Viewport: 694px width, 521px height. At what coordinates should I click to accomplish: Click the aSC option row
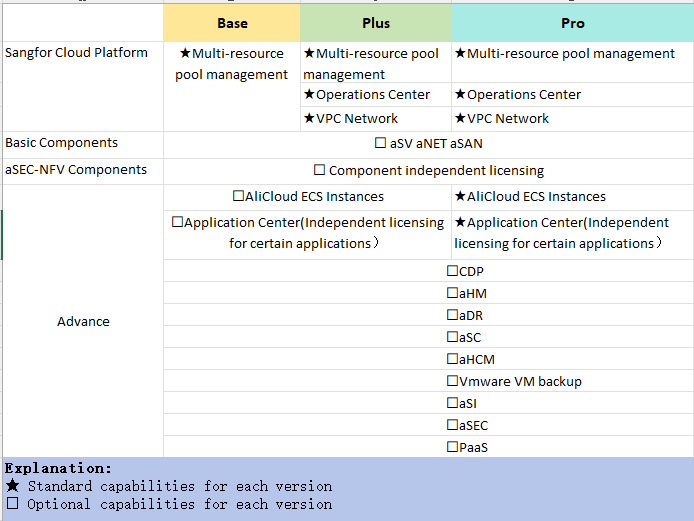pyautogui.click(x=428, y=337)
